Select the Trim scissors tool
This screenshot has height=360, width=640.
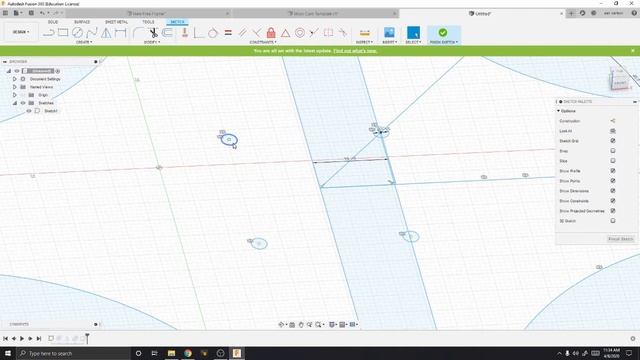coord(153,33)
